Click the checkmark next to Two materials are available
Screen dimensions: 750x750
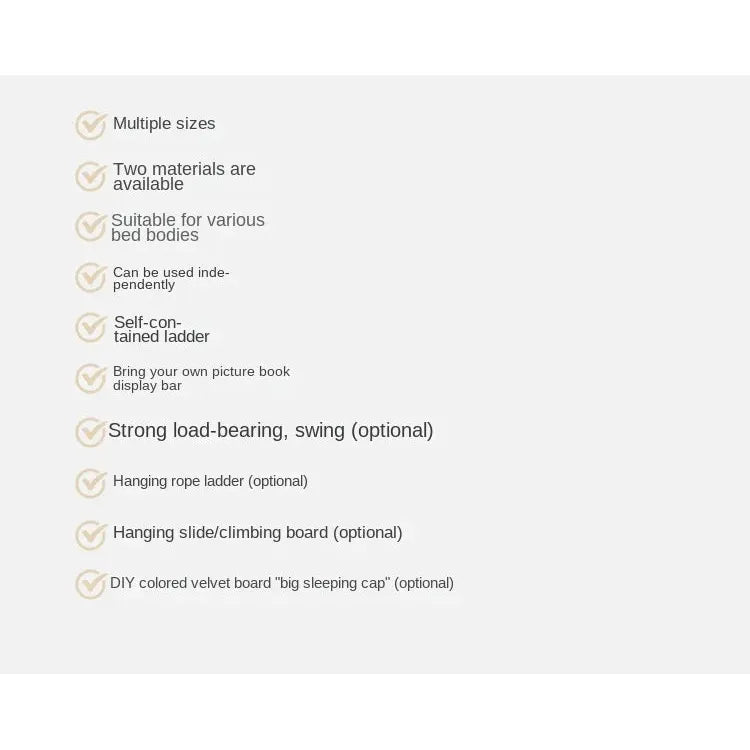pyautogui.click(x=91, y=176)
